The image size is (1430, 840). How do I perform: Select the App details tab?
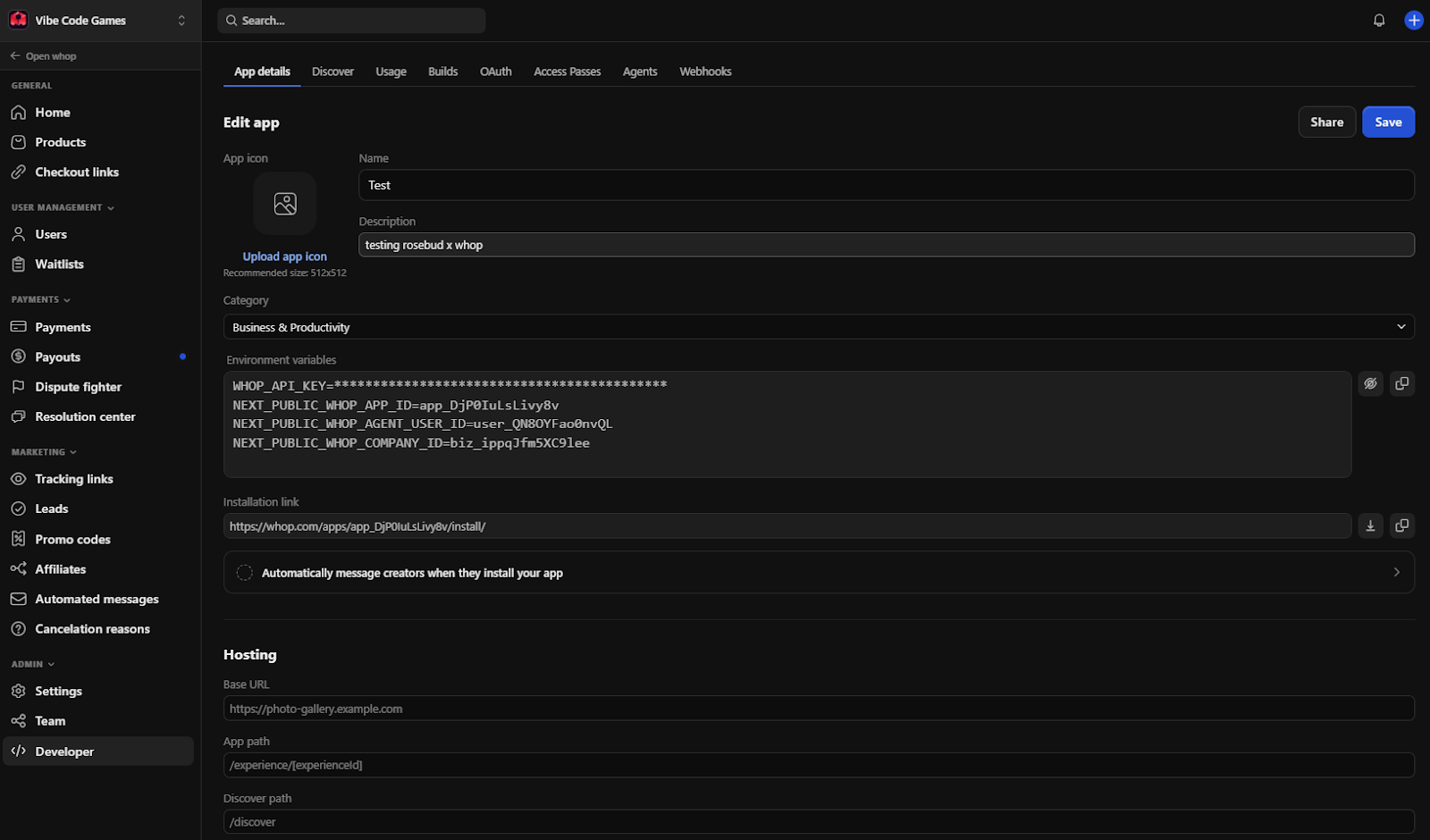pyautogui.click(x=262, y=71)
